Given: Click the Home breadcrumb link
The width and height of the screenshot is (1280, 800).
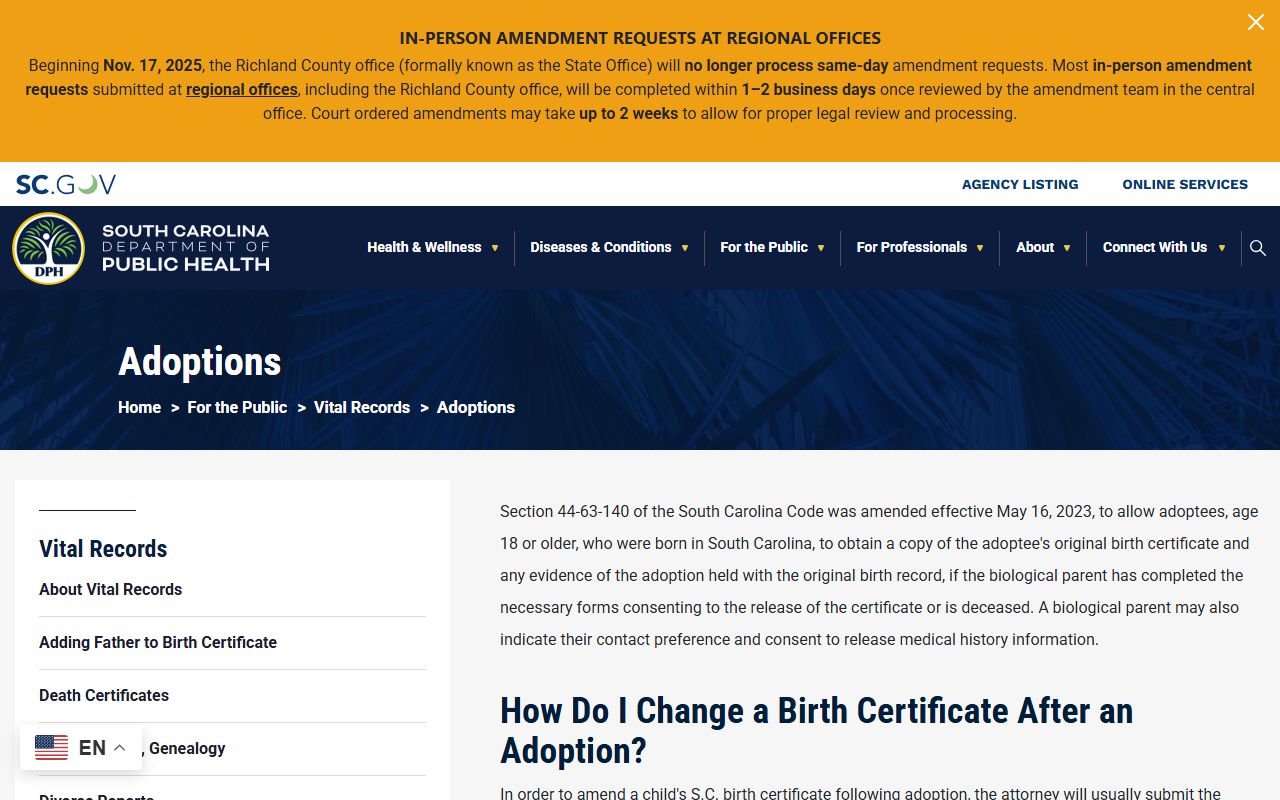Looking at the screenshot, I should click(139, 407).
